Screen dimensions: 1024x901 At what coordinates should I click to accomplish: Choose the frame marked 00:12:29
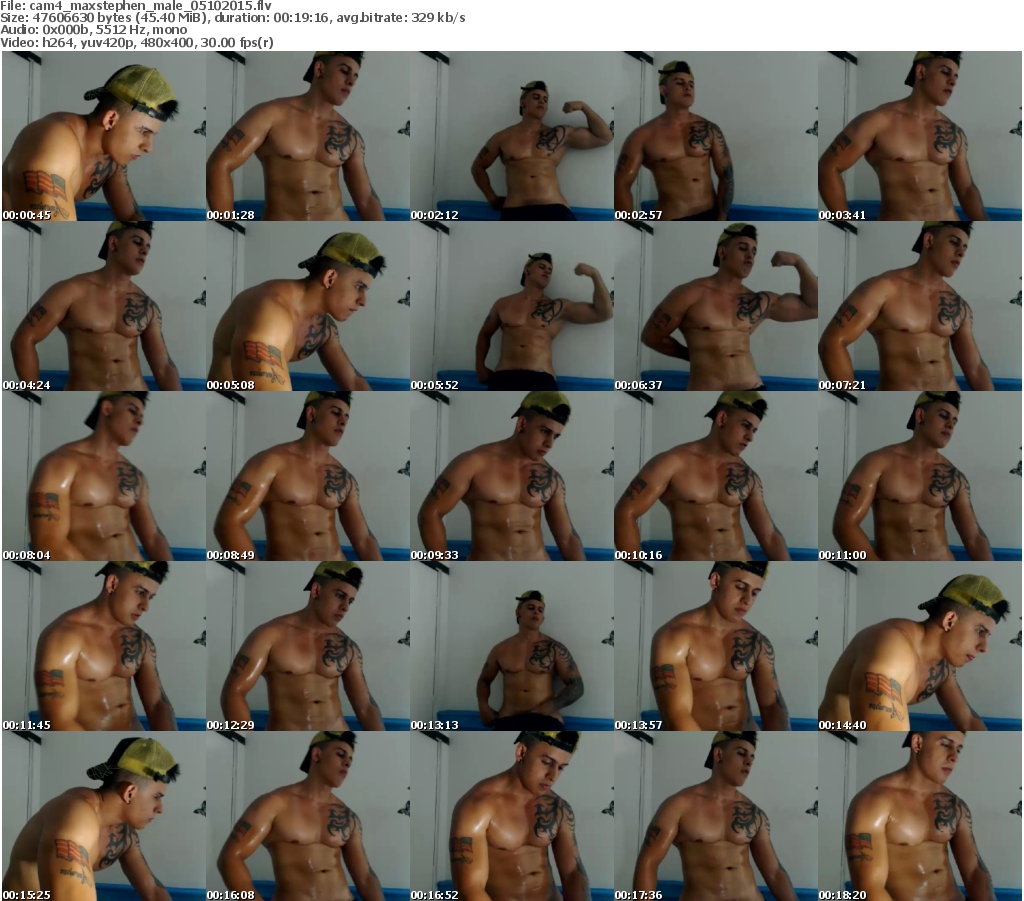308,646
